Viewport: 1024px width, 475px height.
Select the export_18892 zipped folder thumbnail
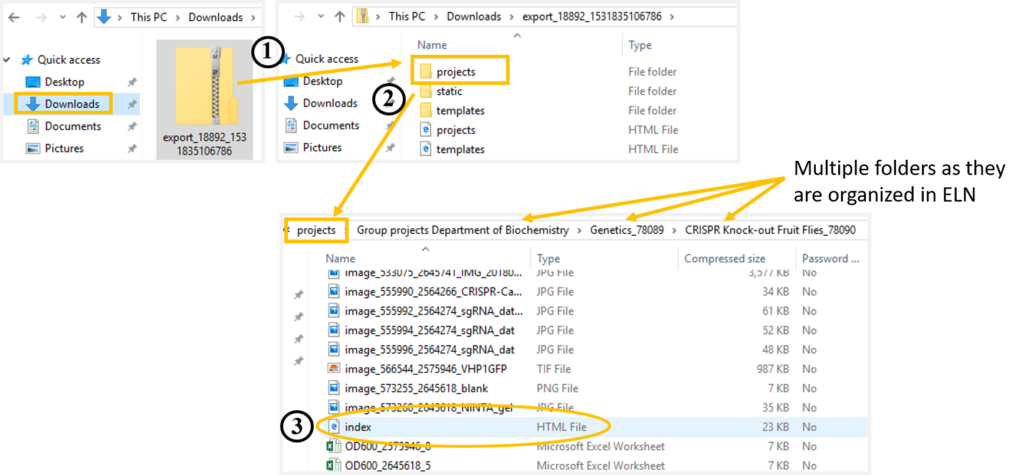(x=204, y=85)
